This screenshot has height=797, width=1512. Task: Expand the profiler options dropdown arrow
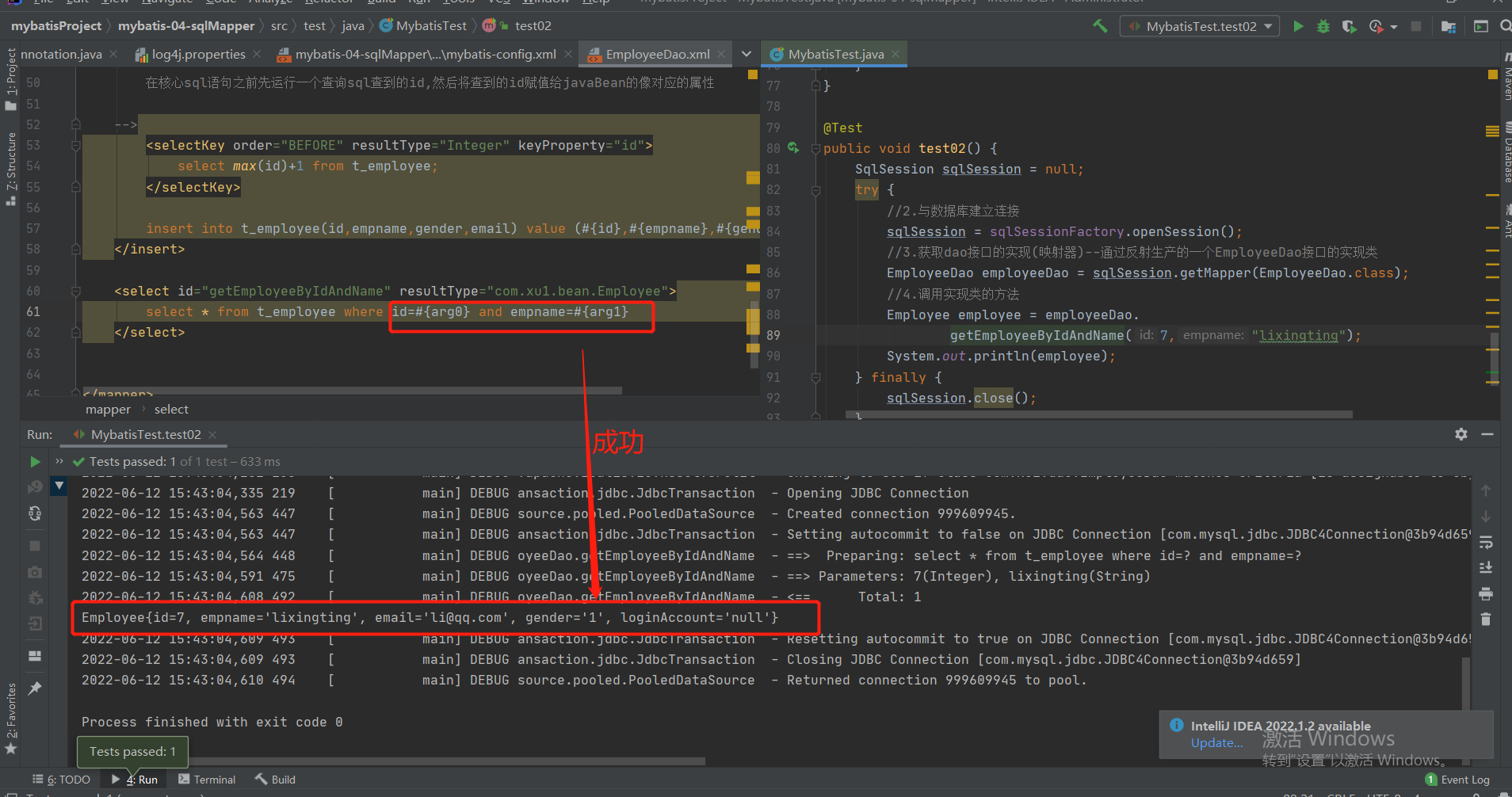(1394, 27)
